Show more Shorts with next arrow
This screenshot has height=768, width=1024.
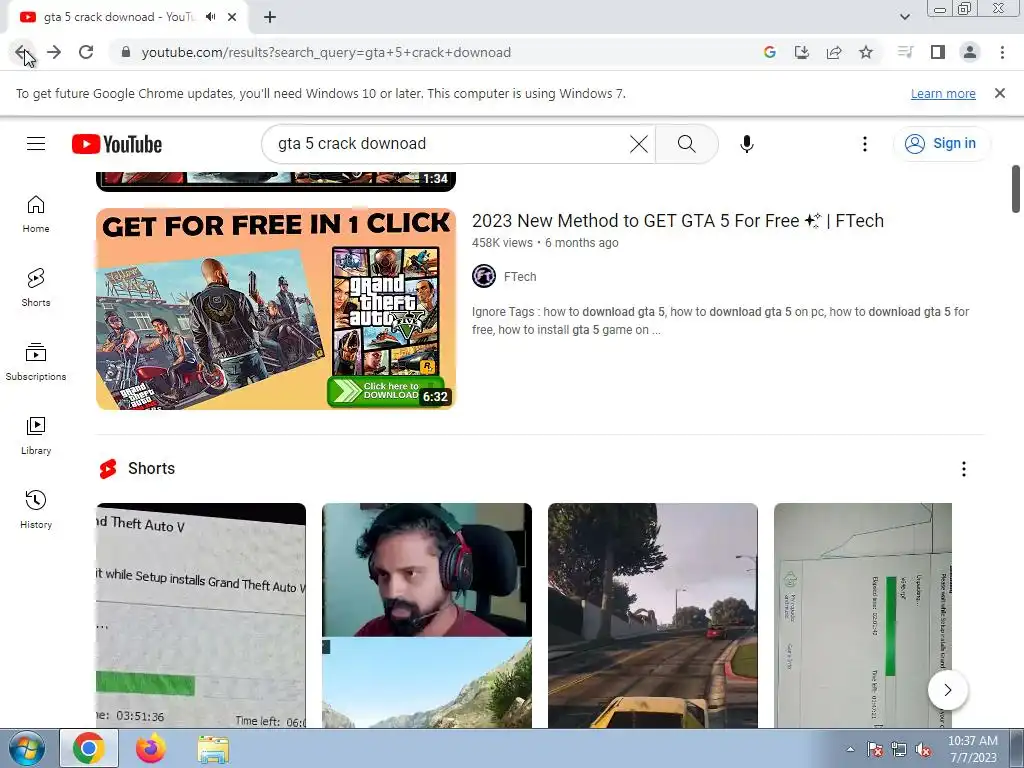coord(948,690)
